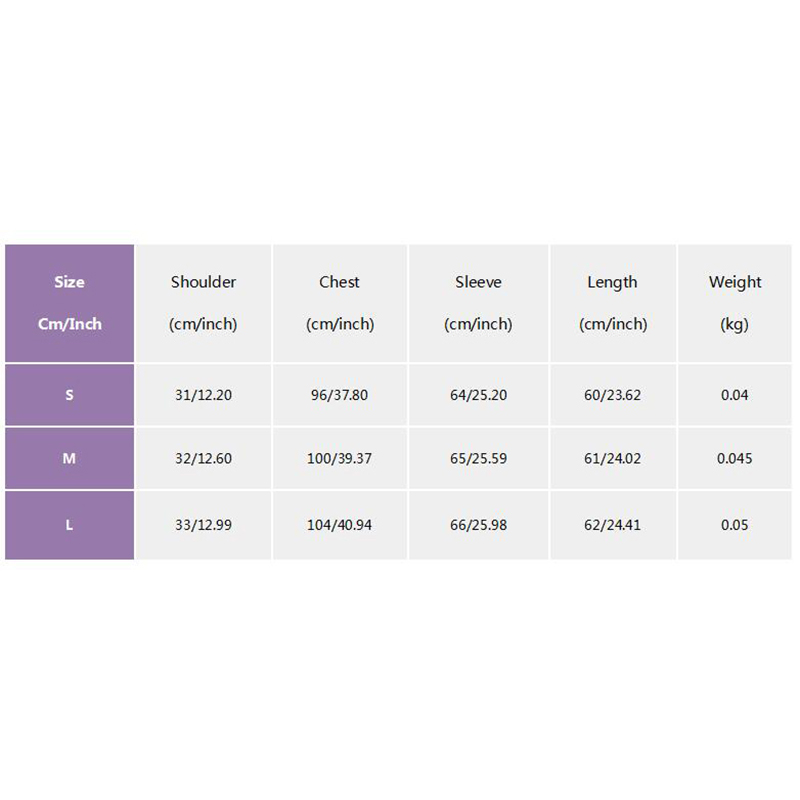The width and height of the screenshot is (800, 800).
Task: Select the Weight (kg) column header
Action: click(x=735, y=303)
